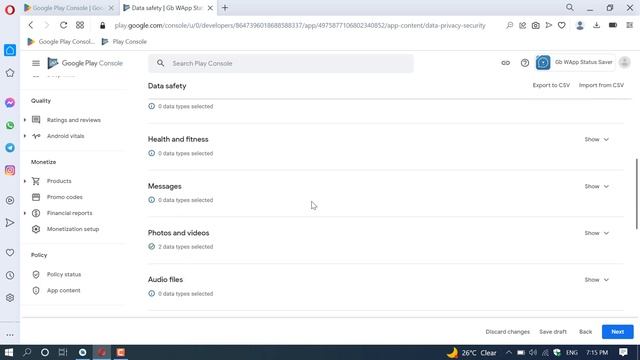Open weather widget showing 26°C Clear
Image resolution: width=640 pixels, height=360 pixels.
pos(472,353)
